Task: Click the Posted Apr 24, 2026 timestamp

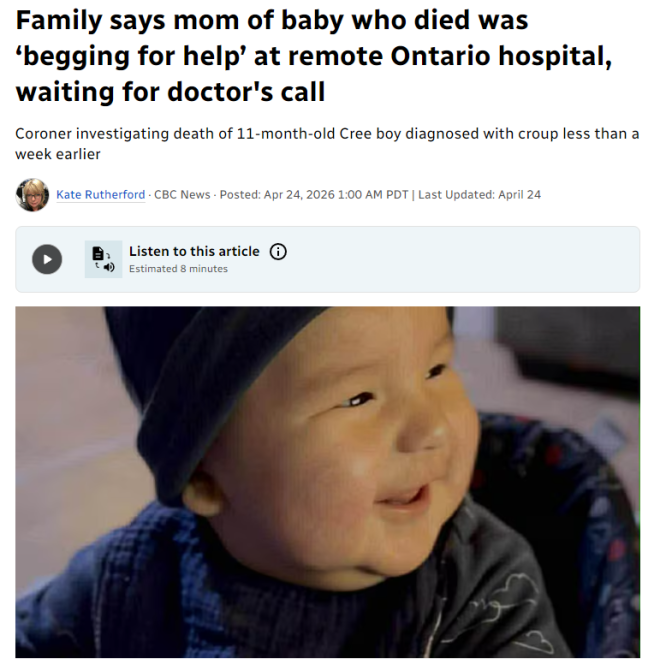Action: tap(313, 195)
